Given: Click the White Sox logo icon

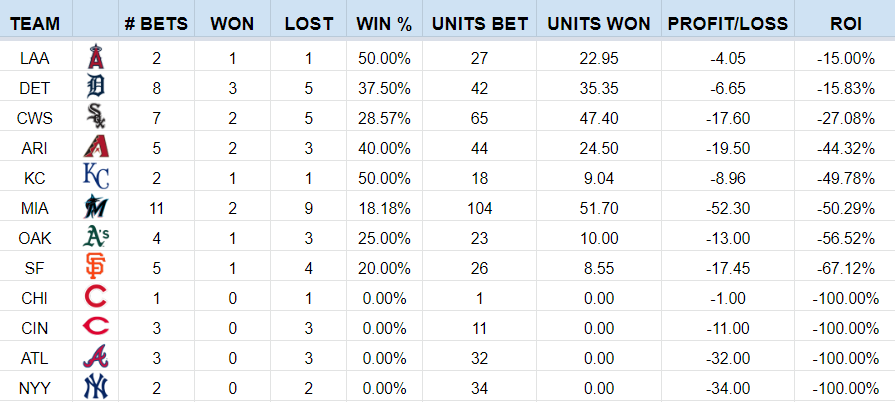Looking at the screenshot, I should click(x=96, y=118).
